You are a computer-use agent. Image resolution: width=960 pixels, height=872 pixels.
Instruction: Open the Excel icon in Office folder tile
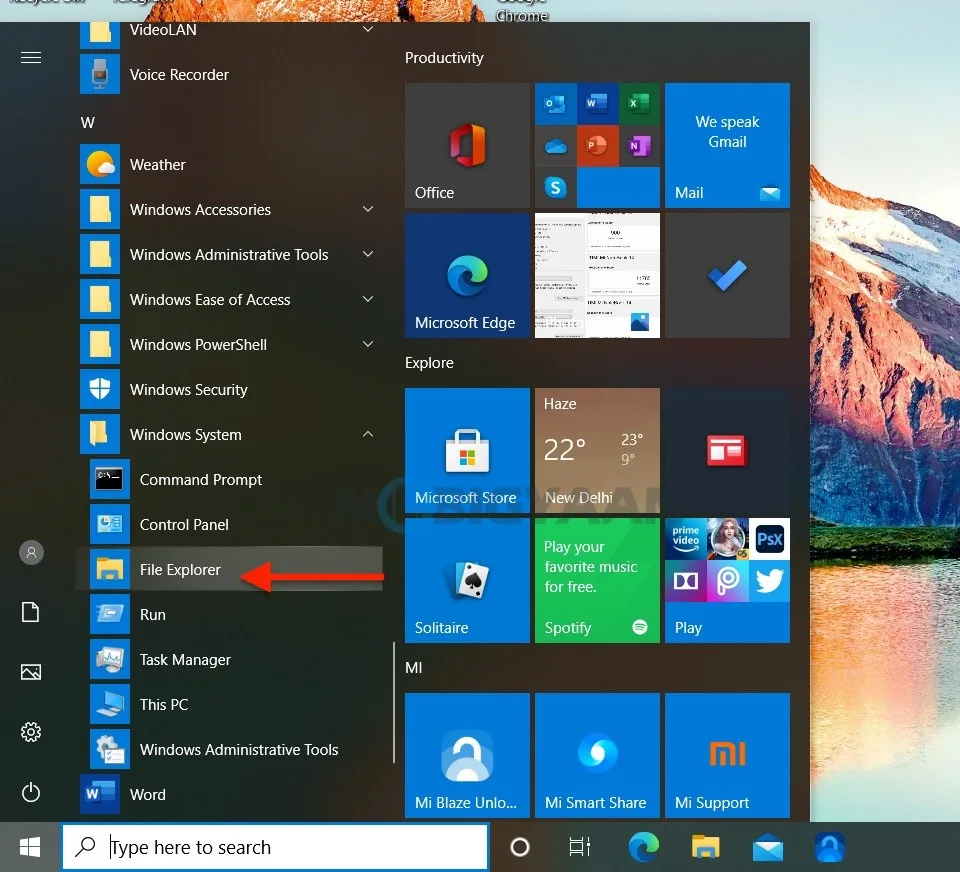click(639, 103)
